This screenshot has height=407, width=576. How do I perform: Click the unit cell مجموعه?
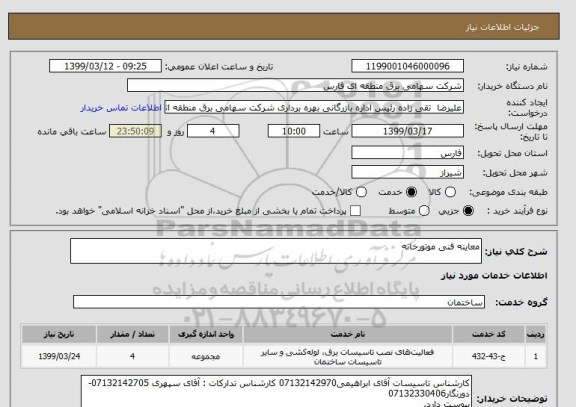[x=206, y=356]
